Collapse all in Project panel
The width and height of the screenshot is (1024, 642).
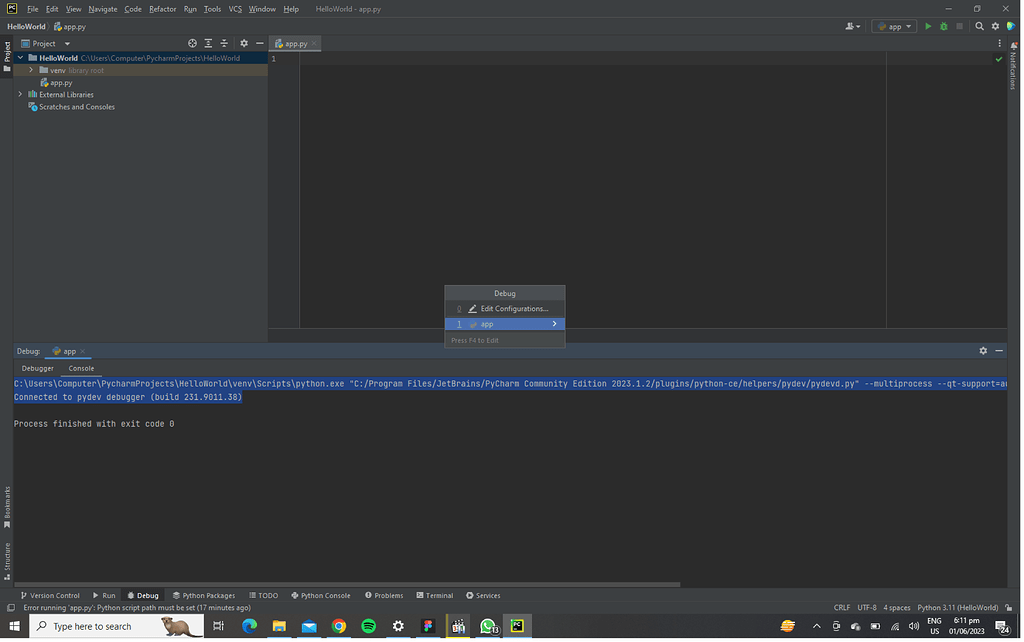224,44
